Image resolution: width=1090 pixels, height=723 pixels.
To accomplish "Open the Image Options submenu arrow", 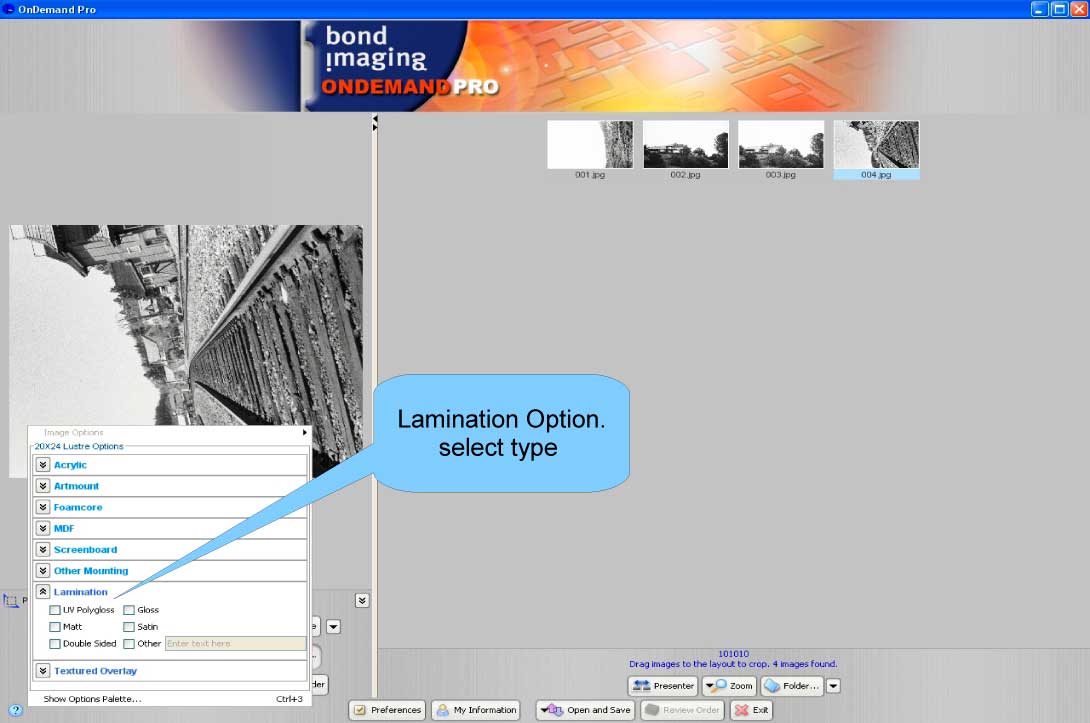I will [x=304, y=432].
